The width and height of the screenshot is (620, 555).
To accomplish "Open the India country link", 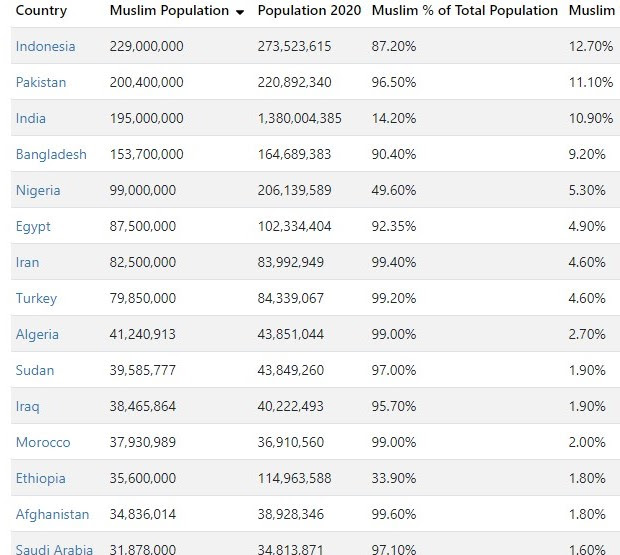I will tap(31, 119).
